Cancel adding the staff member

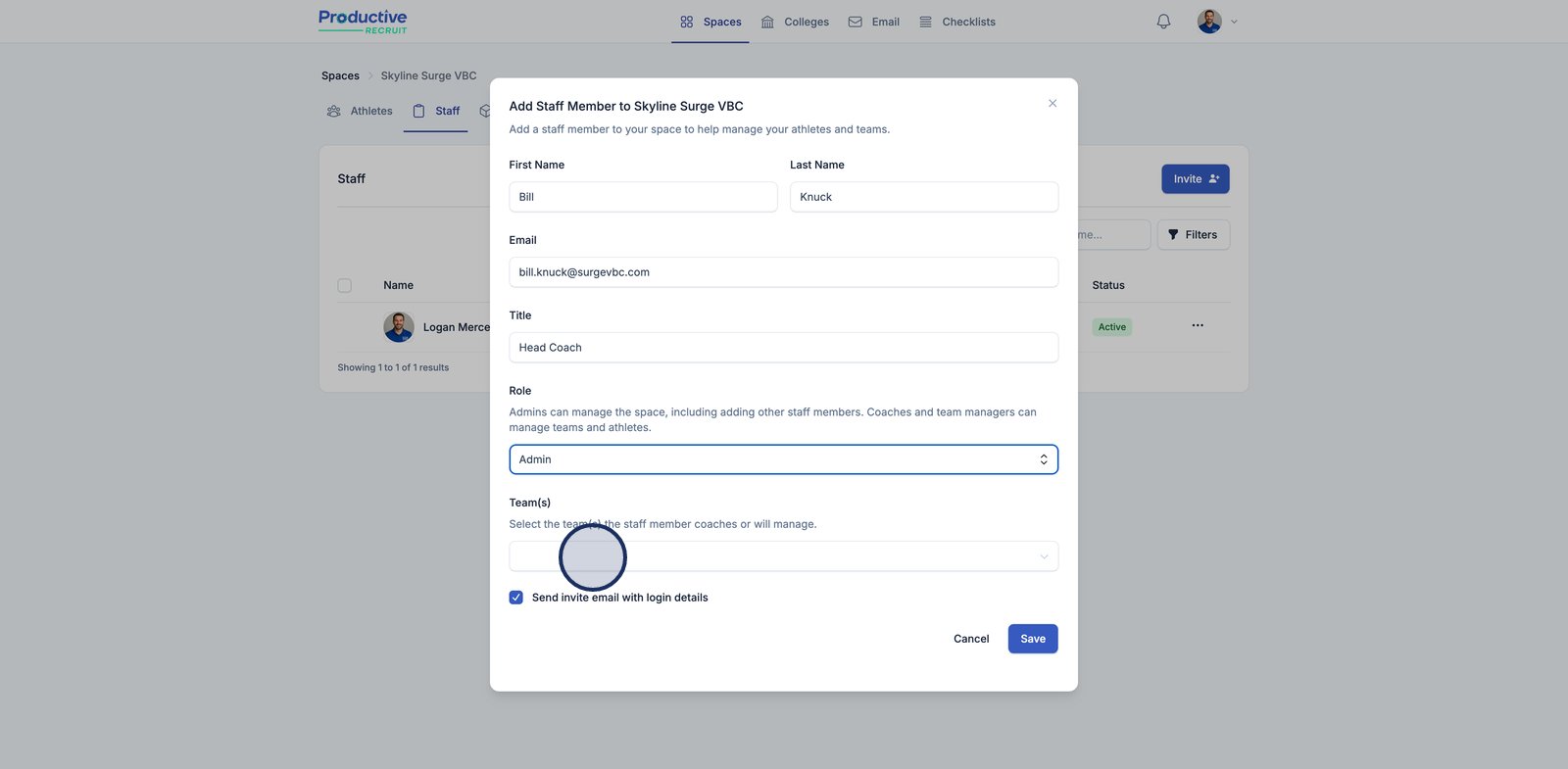pyautogui.click(x=971, y=639)
